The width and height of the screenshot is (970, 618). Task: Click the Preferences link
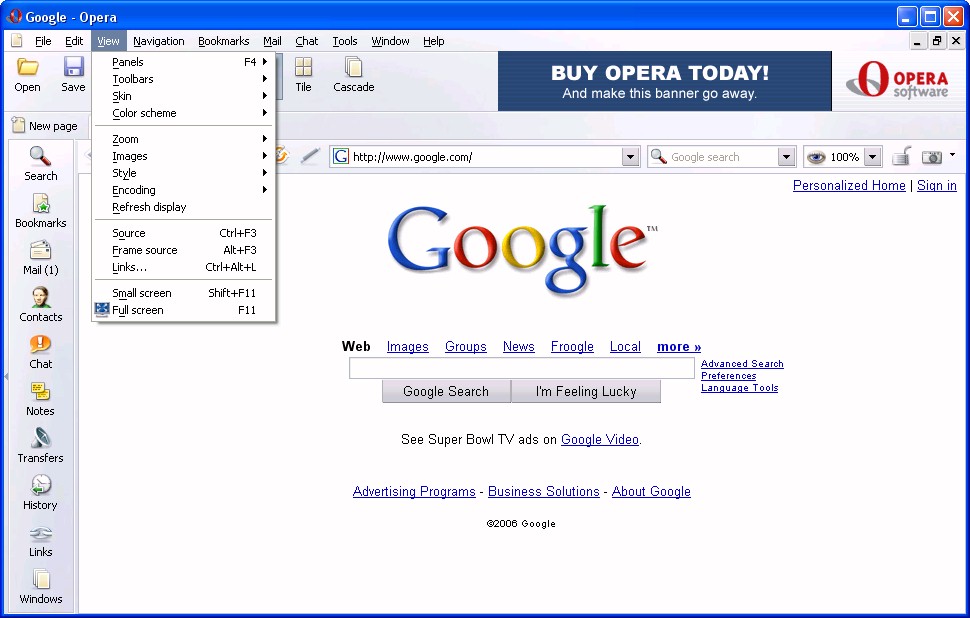(x=728, y=376)
